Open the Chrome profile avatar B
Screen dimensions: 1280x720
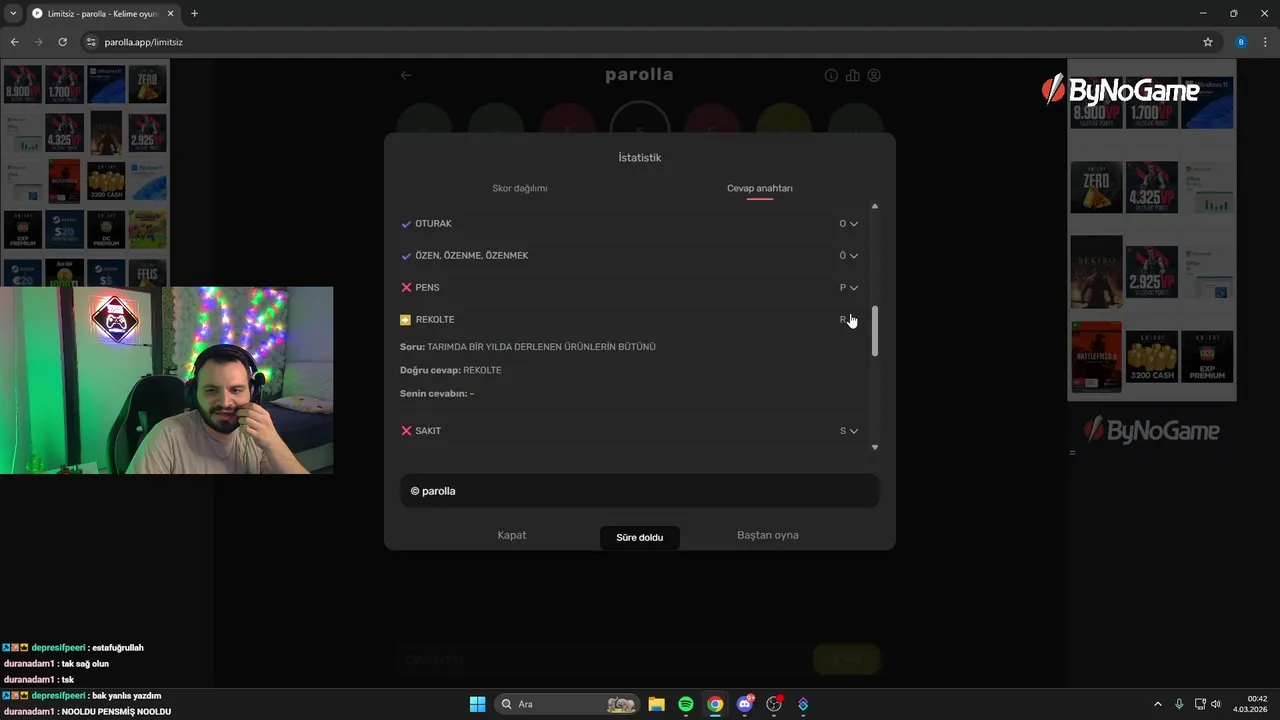click(1241, 42)
